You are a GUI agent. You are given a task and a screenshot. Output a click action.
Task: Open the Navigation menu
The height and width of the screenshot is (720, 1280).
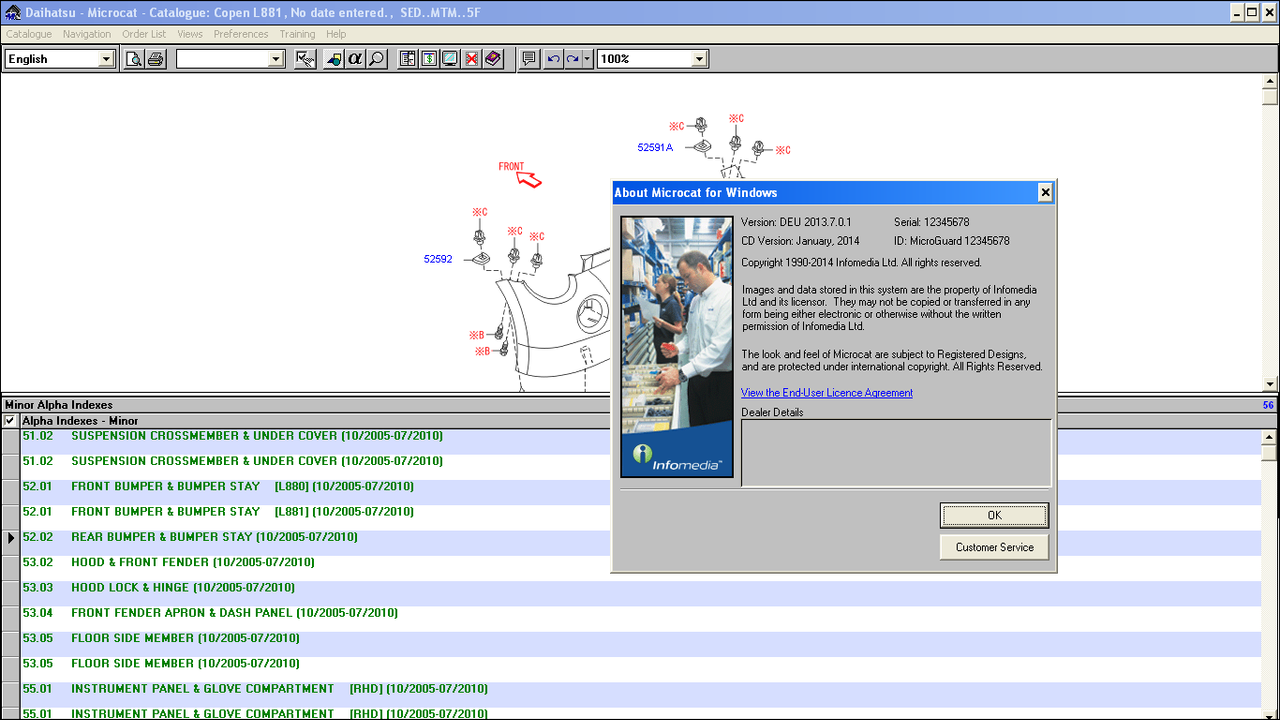pyautogui.click(x=87, y=34)
